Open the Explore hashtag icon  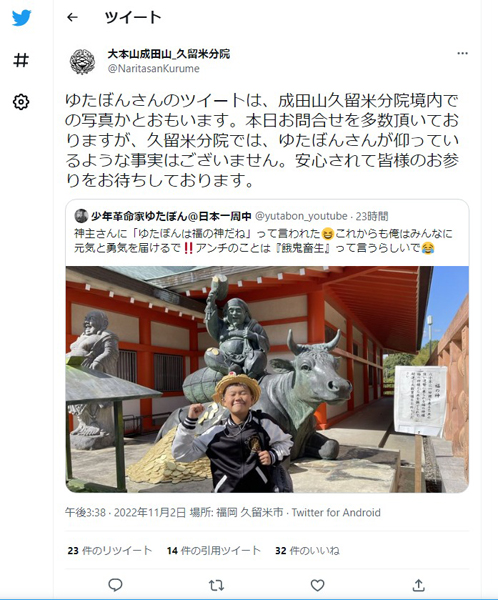(x=21, y=60)
